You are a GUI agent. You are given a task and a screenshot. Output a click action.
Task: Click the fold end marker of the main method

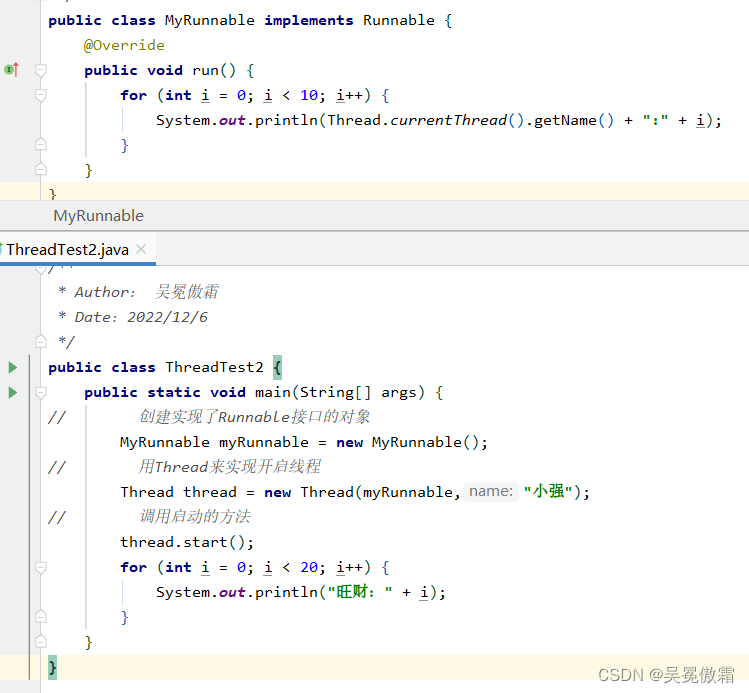tap(41, 641)
